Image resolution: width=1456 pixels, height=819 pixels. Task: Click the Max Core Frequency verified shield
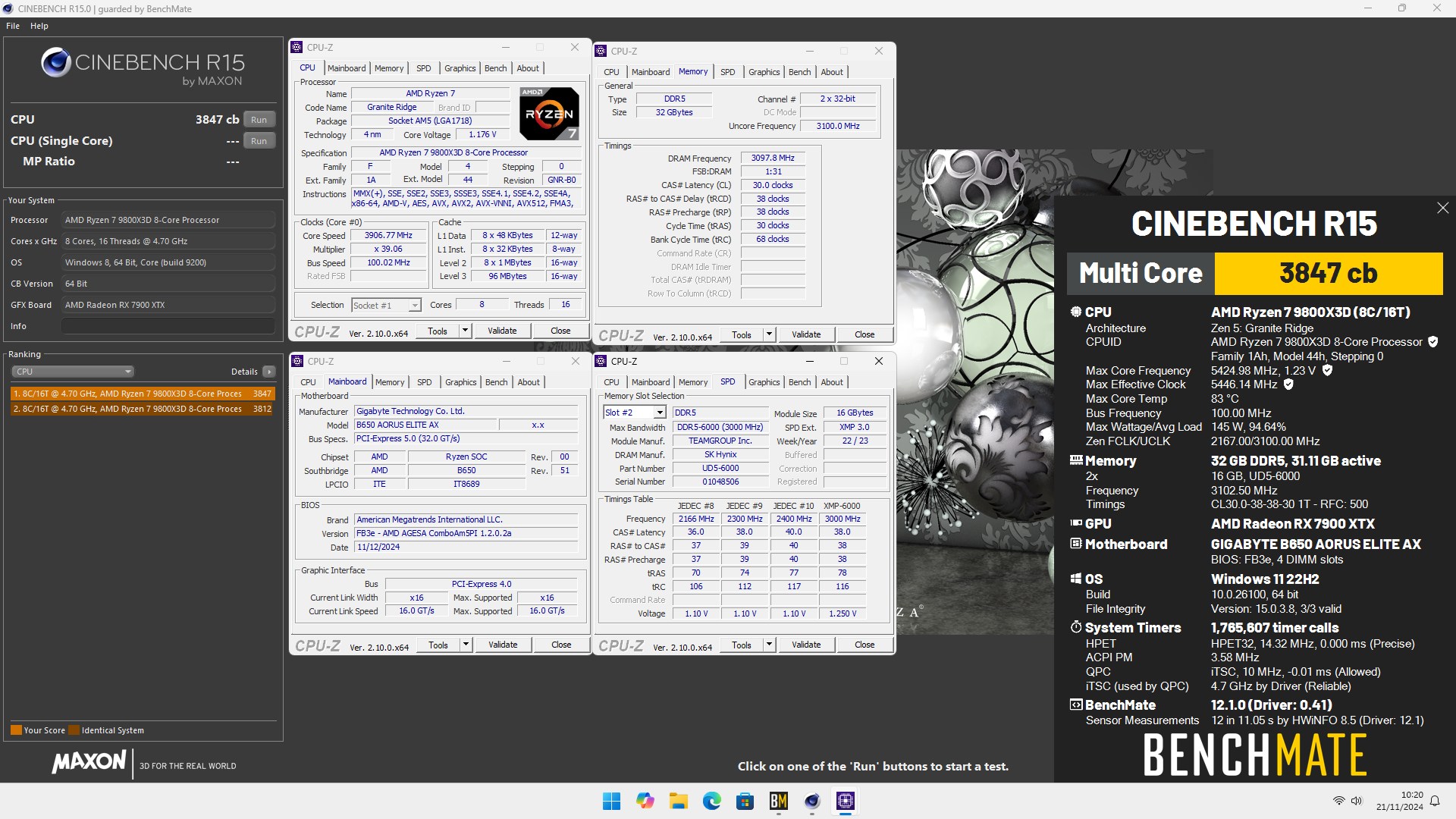[1327, 371]
